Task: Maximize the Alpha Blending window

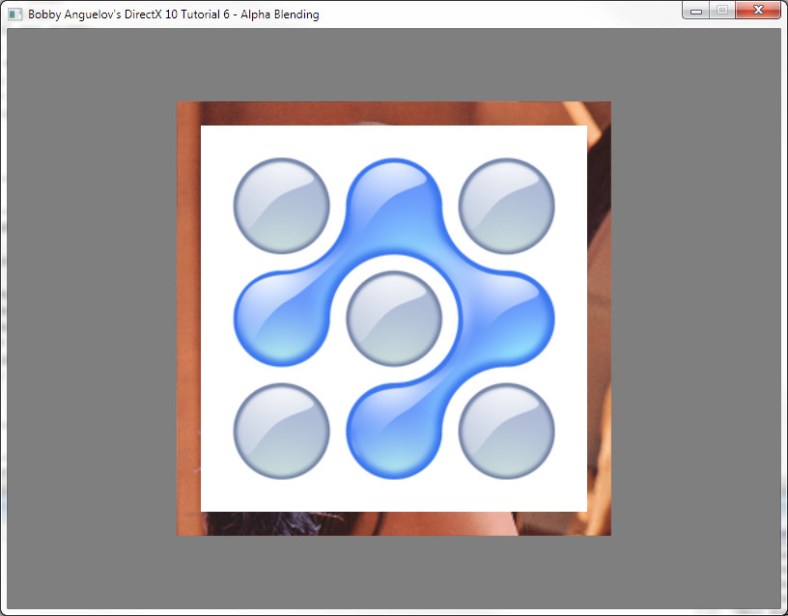Action: pyautogui.click(x=721, y=10)
